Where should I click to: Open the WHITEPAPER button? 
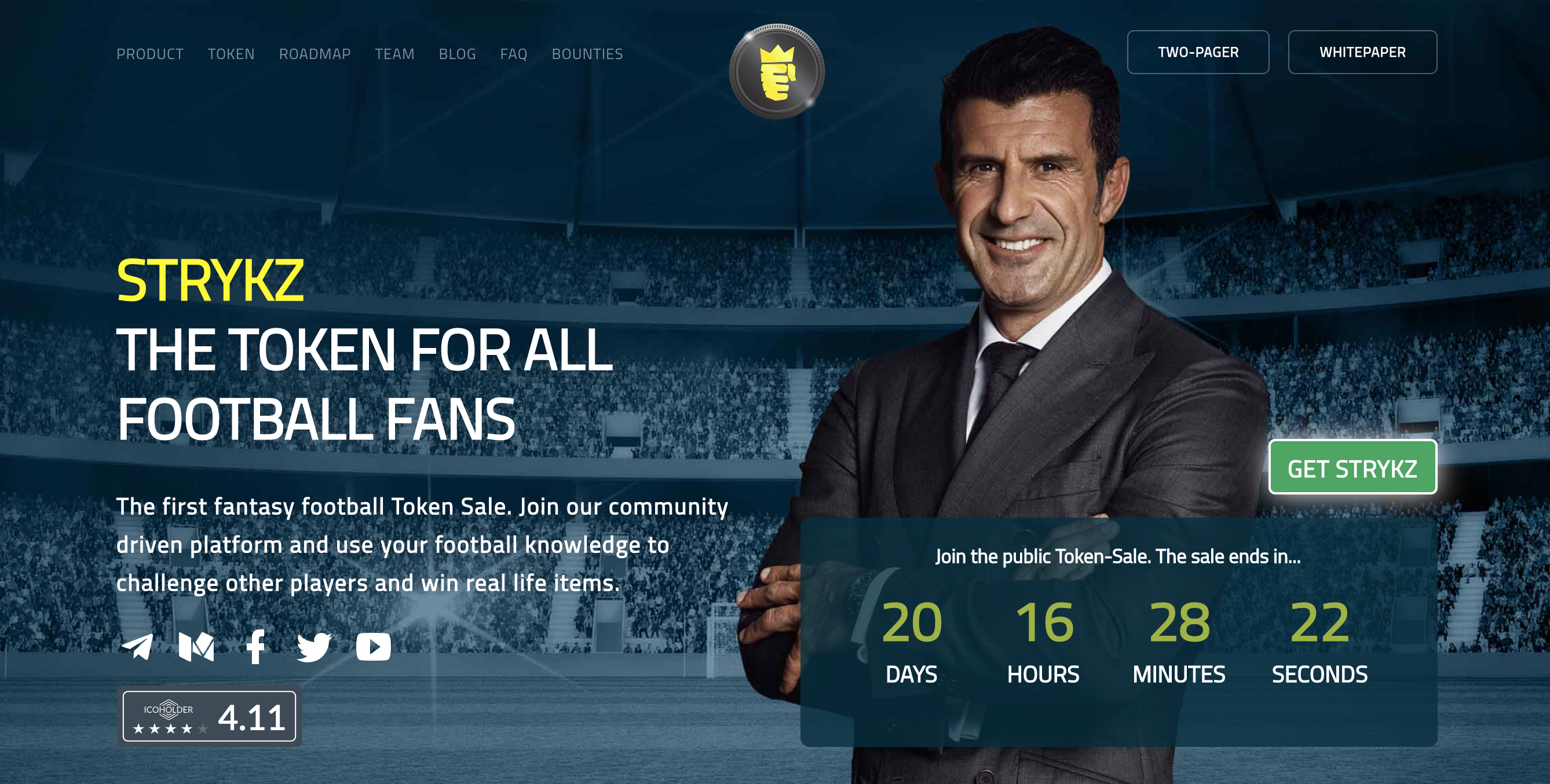[1362, 52]
